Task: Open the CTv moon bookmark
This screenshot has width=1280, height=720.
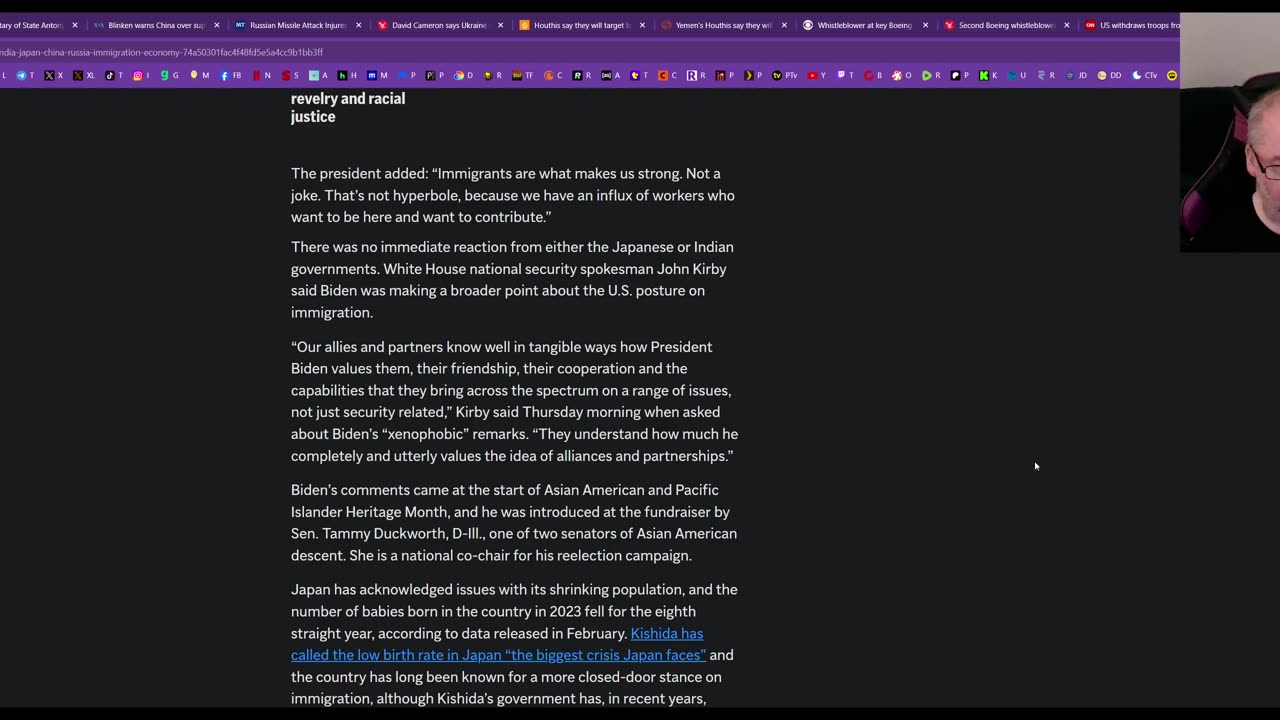Action: [1144, 75]
